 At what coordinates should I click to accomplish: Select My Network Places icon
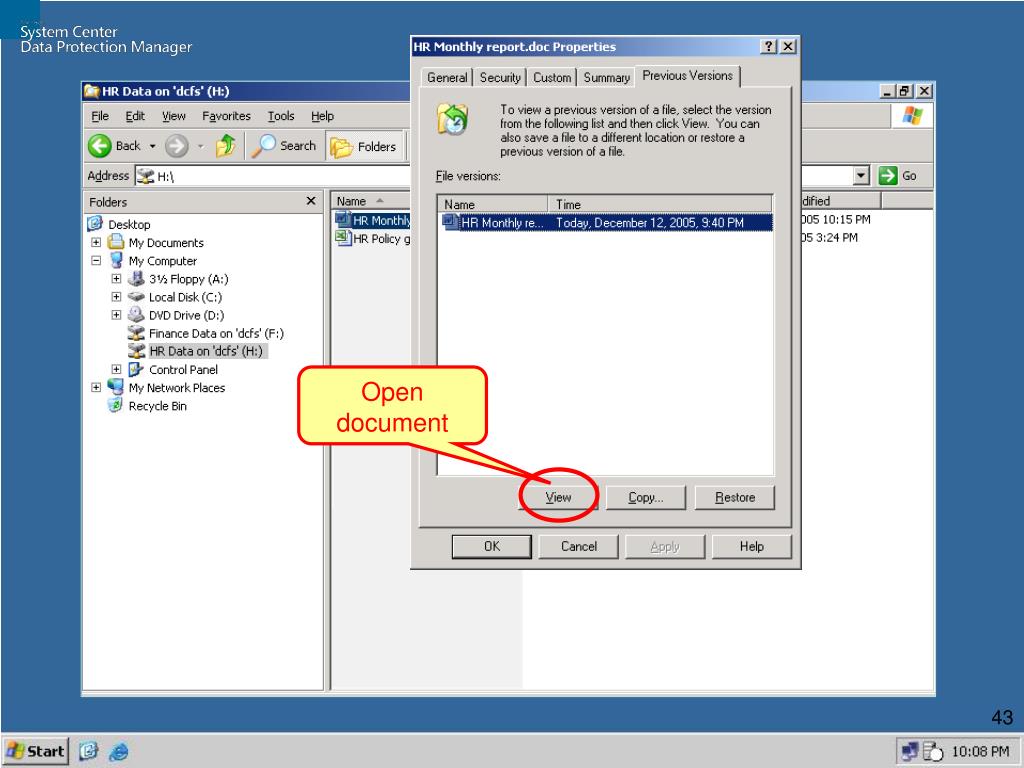(x=116, y=387)
